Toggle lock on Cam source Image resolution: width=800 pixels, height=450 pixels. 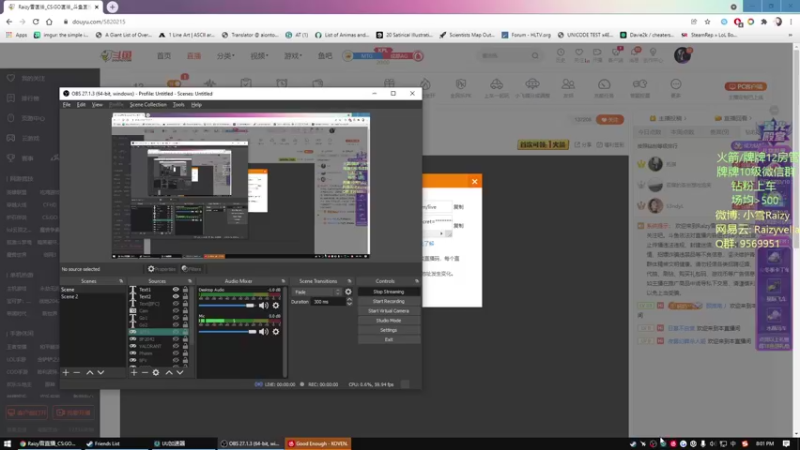[185, 311]
